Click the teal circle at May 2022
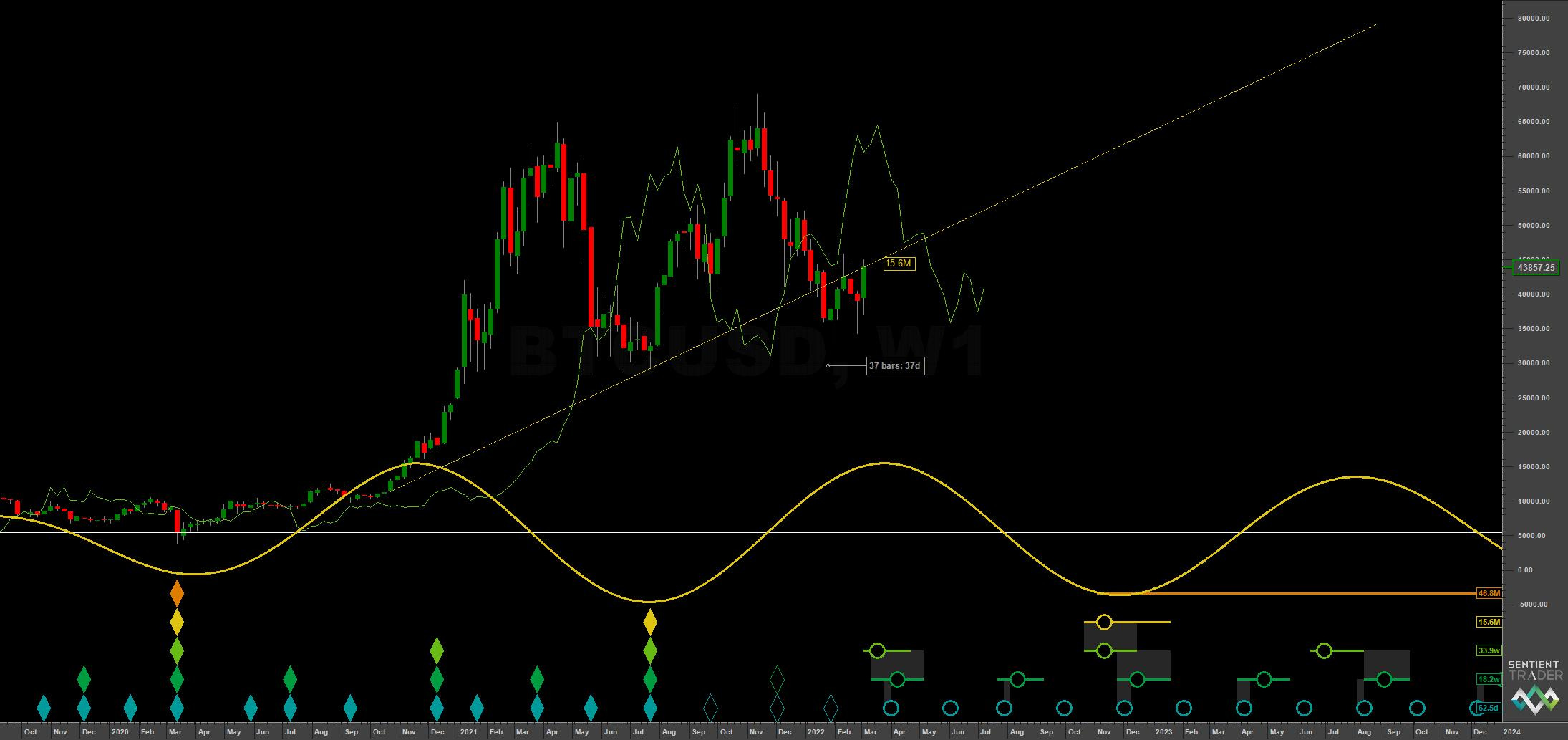The image size is (1568, 740). (x=950, y=708)
